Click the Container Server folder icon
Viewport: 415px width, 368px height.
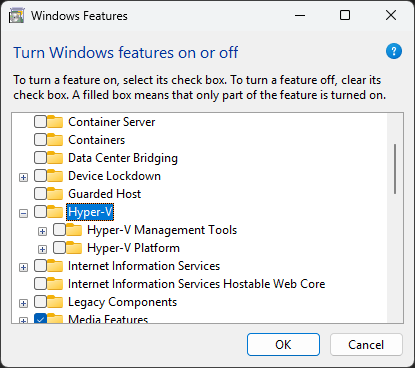point(55,122)
